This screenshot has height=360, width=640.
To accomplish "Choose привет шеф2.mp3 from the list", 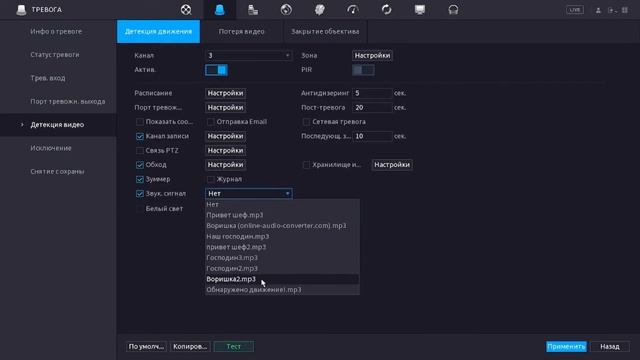I will point(282,247).
